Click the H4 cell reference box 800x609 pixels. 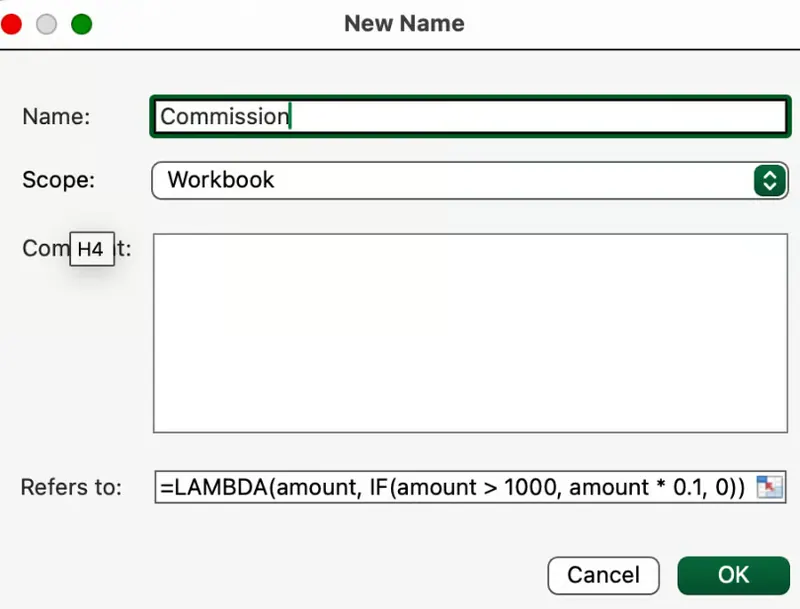(92, 249)
